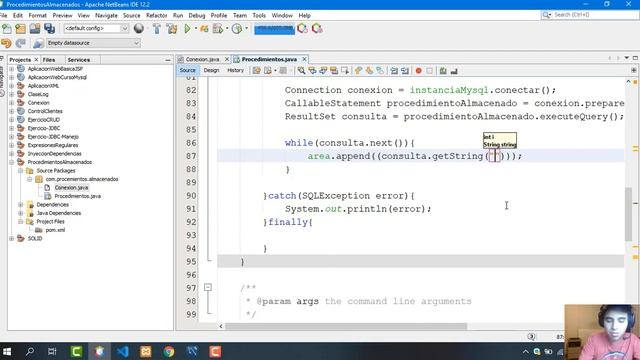Click the Undo icon
This screenshot has width=640, height=360.
(x=6, y=43)
